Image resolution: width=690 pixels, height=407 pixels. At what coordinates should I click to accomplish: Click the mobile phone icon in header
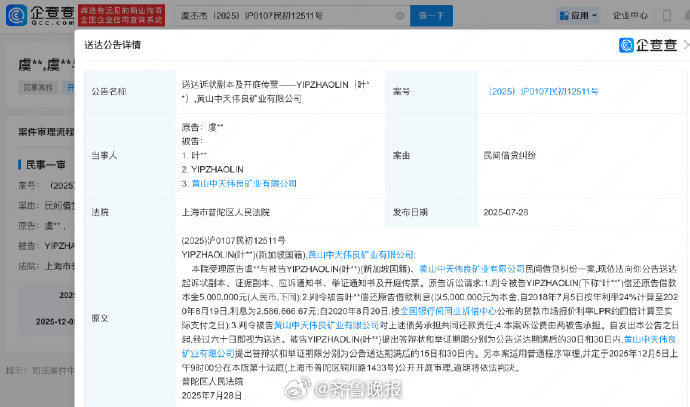point(667,16)
